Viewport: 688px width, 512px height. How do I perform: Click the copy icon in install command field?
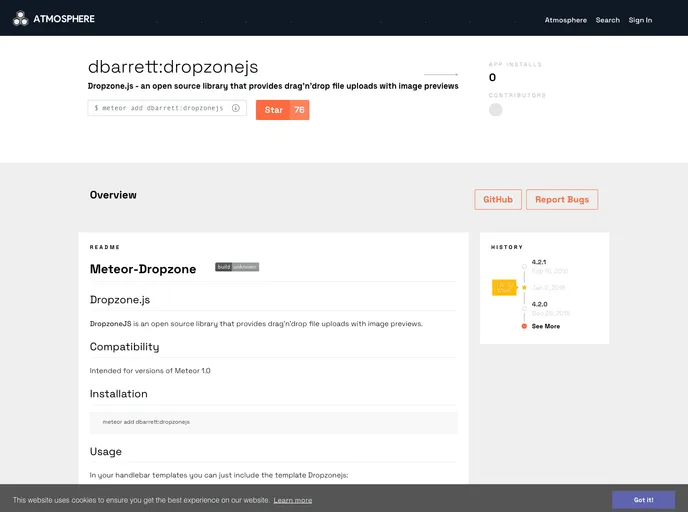[236, 108]
